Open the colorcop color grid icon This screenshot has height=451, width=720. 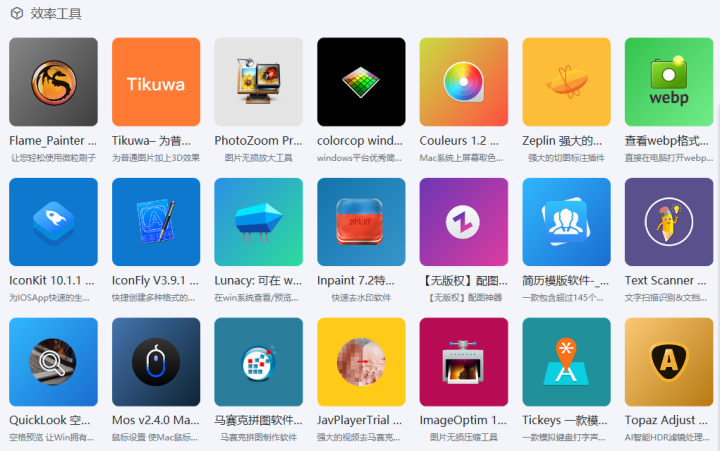click(361, 82)
